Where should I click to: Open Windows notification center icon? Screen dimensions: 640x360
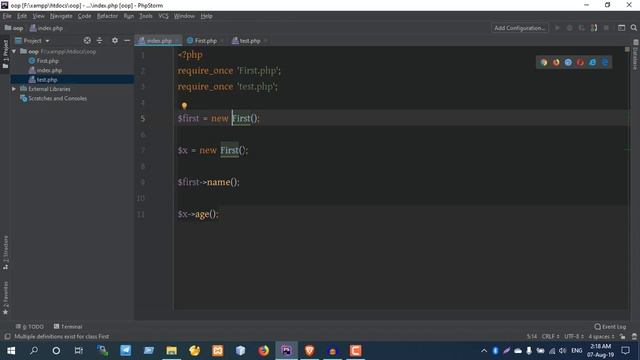tap(626, 351)
